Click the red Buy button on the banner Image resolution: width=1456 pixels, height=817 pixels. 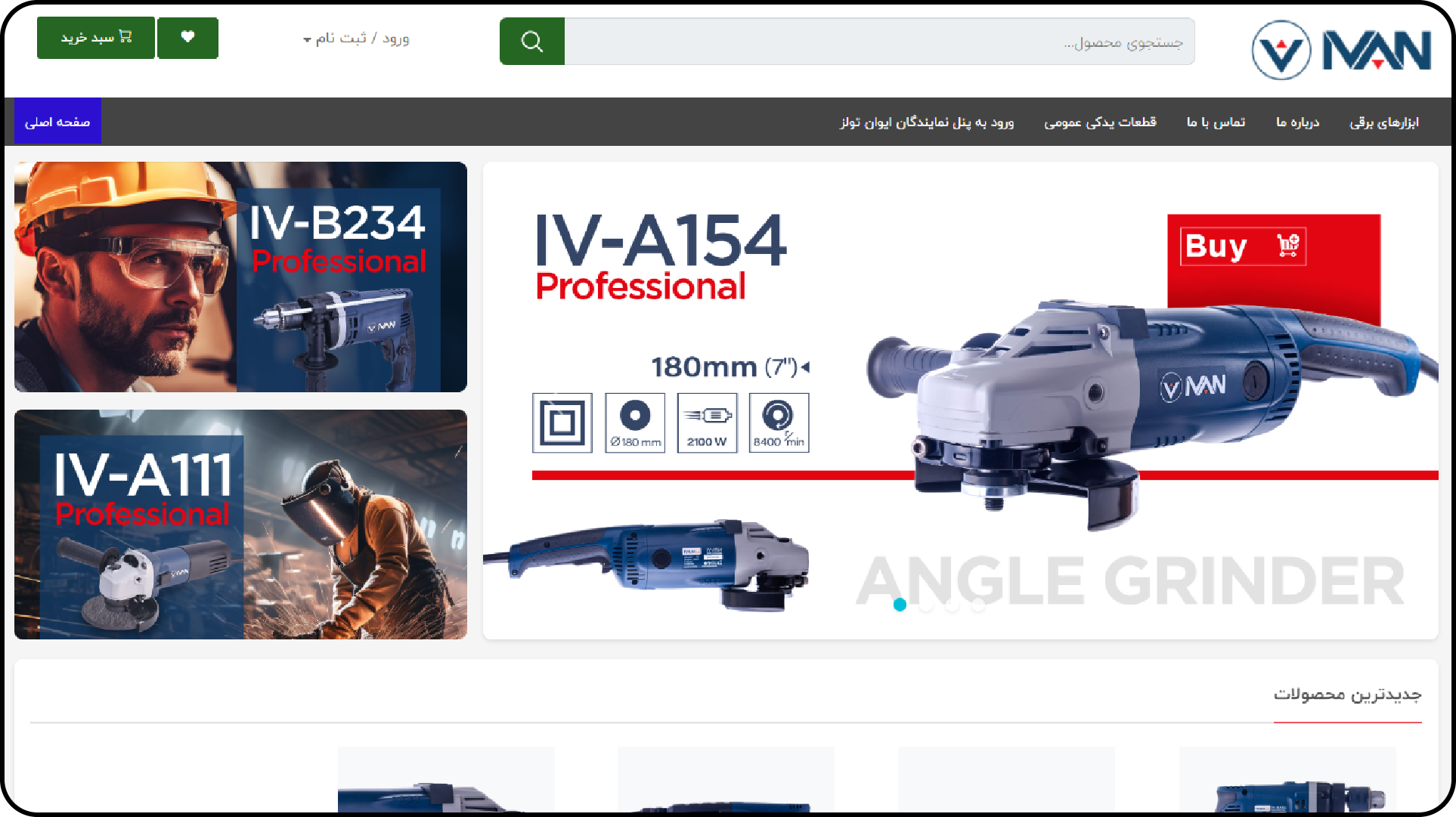click(x=1244, y=246)
